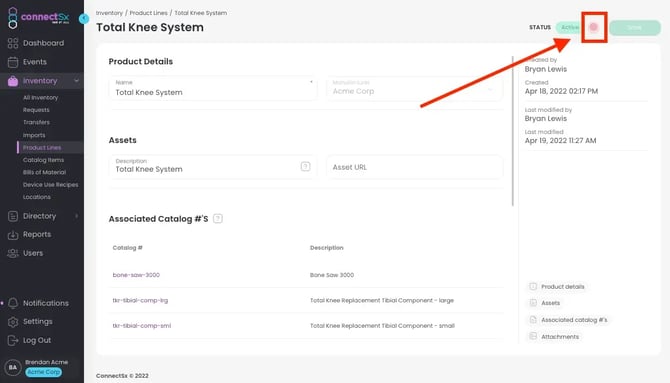Viewport: 670px width, 383px height.
Task: Open the tkr-tibial-comp-sml catalog link
Action: tap(142, 326)
